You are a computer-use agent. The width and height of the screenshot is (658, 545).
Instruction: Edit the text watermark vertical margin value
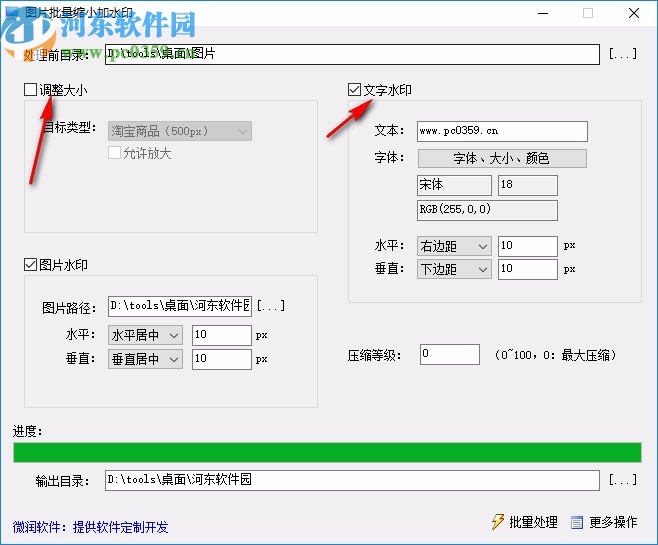(x=527, y=269)
